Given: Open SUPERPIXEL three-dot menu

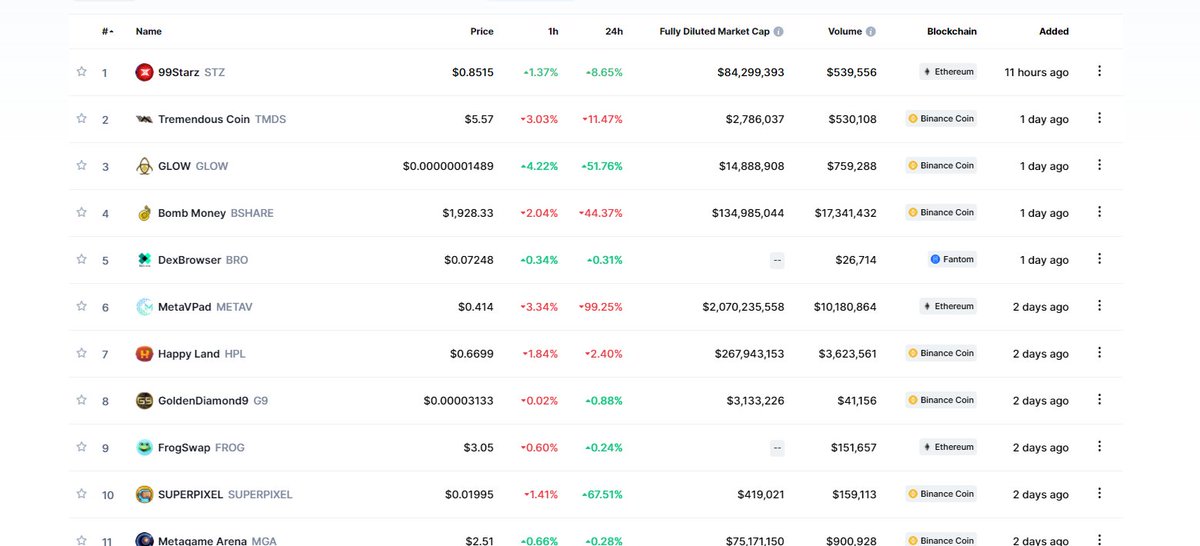Looking at the screenshot, I should pyautogui.click(x=1099, y=494).
